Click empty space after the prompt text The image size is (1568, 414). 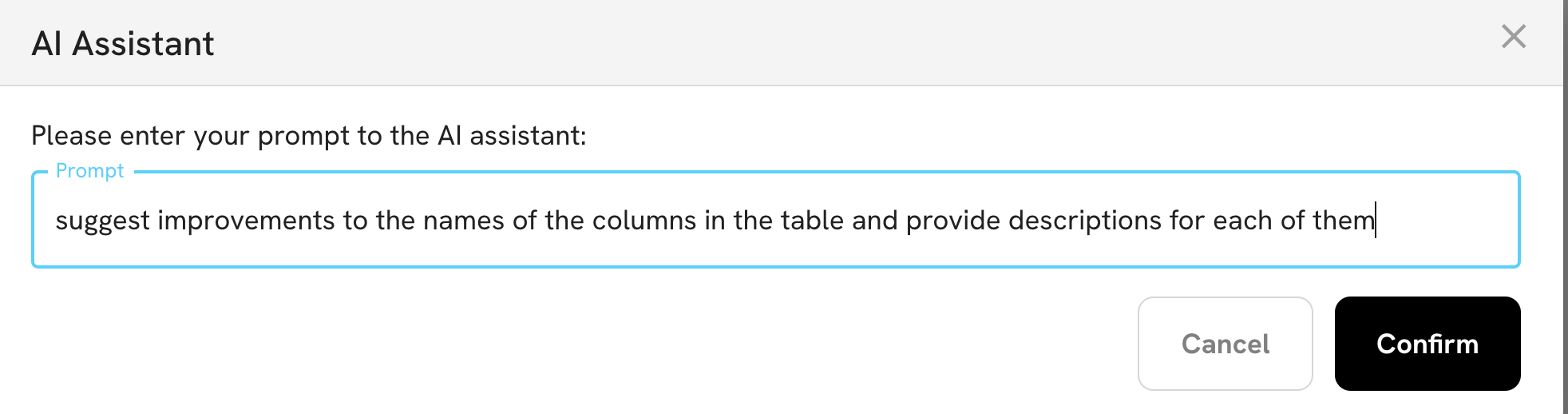pyautogui.click(x=1445, y=221)
